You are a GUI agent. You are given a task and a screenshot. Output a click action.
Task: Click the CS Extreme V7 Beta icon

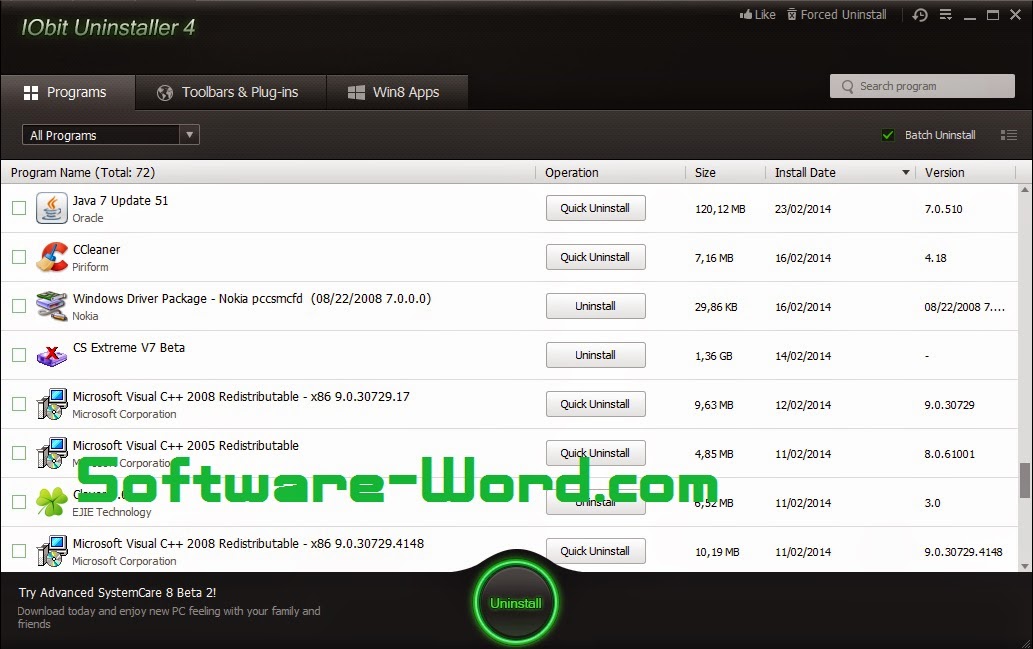[x=51, y=355]
